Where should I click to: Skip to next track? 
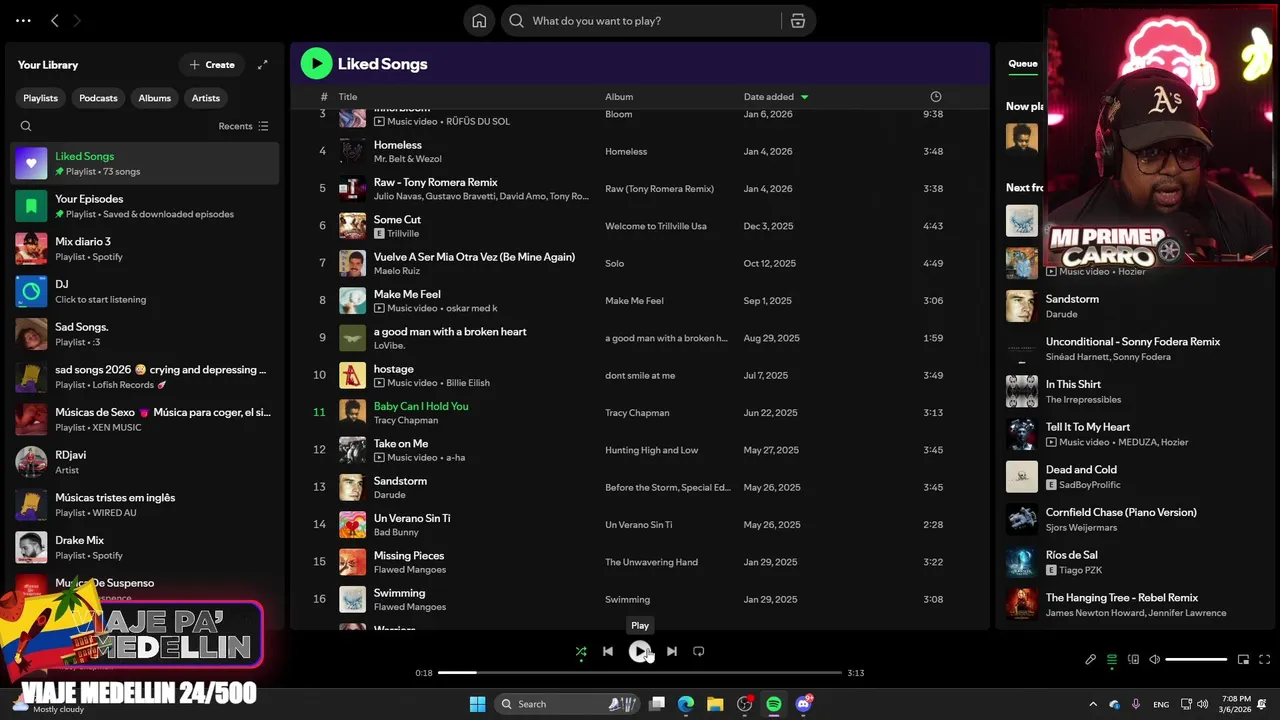click(x=672, y=651)
